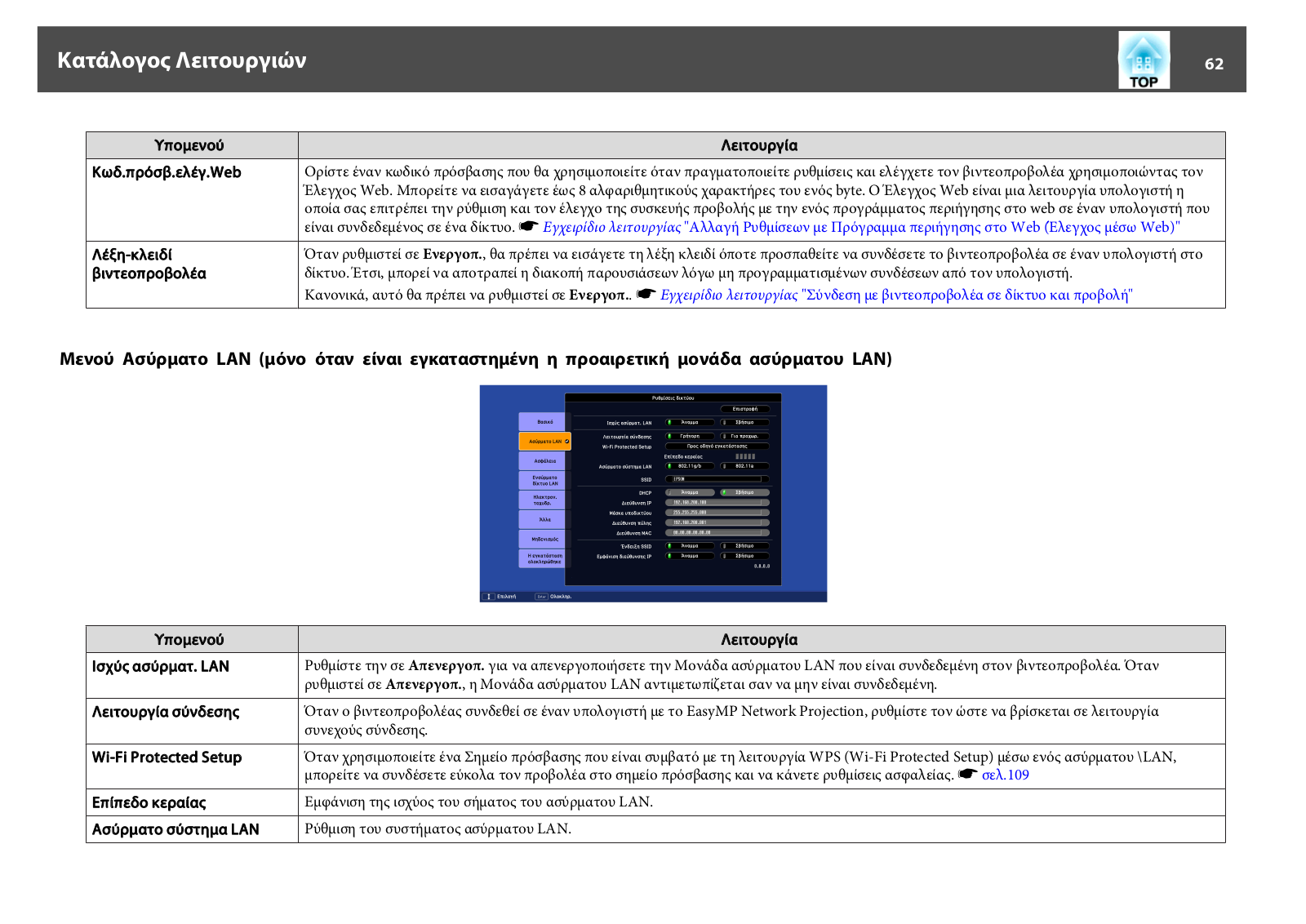Select 802.11g/b wireless LAN system
This screenshot has width=1306, height=924.
(x=690, y=466)
